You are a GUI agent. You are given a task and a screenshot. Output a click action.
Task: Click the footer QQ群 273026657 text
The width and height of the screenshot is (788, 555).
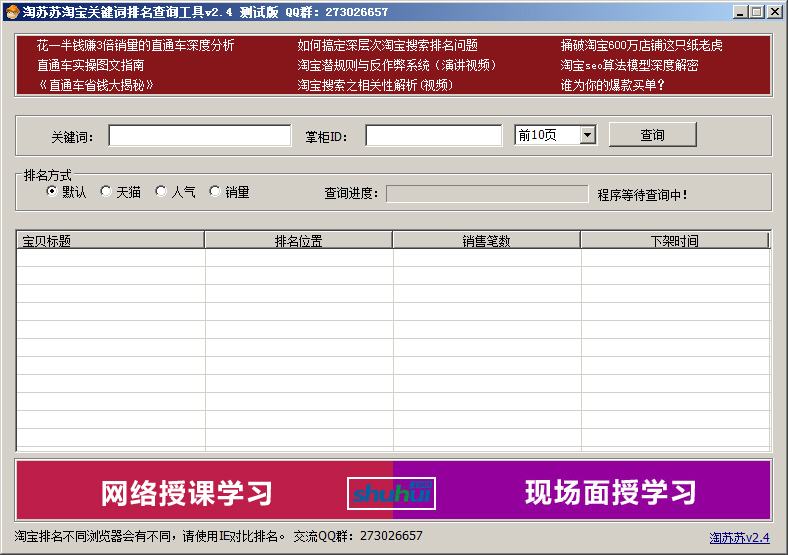pos(358,536)
